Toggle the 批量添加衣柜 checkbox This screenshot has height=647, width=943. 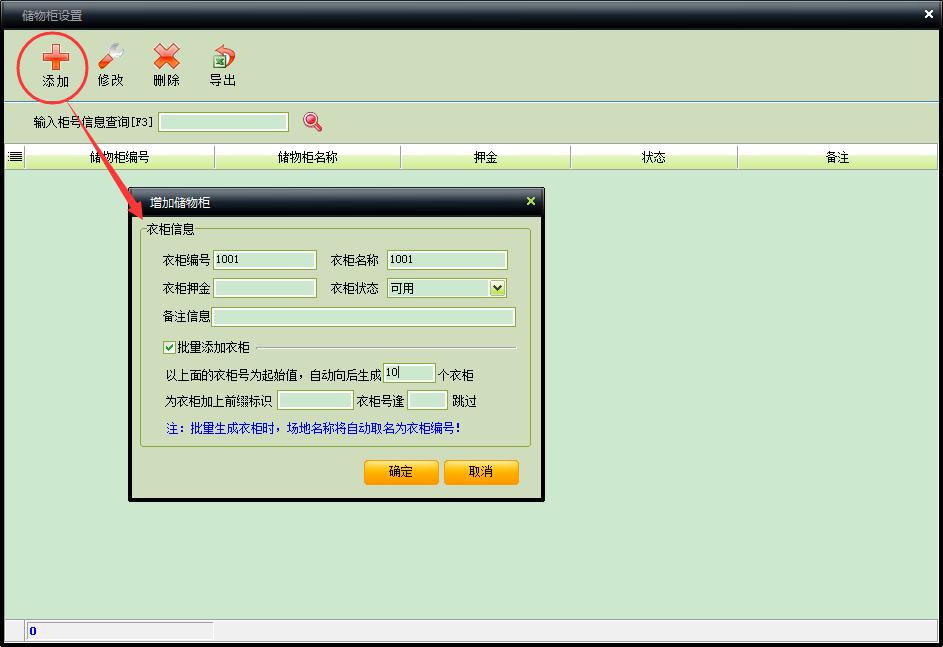pyautogui.click(x=170, y=348)
